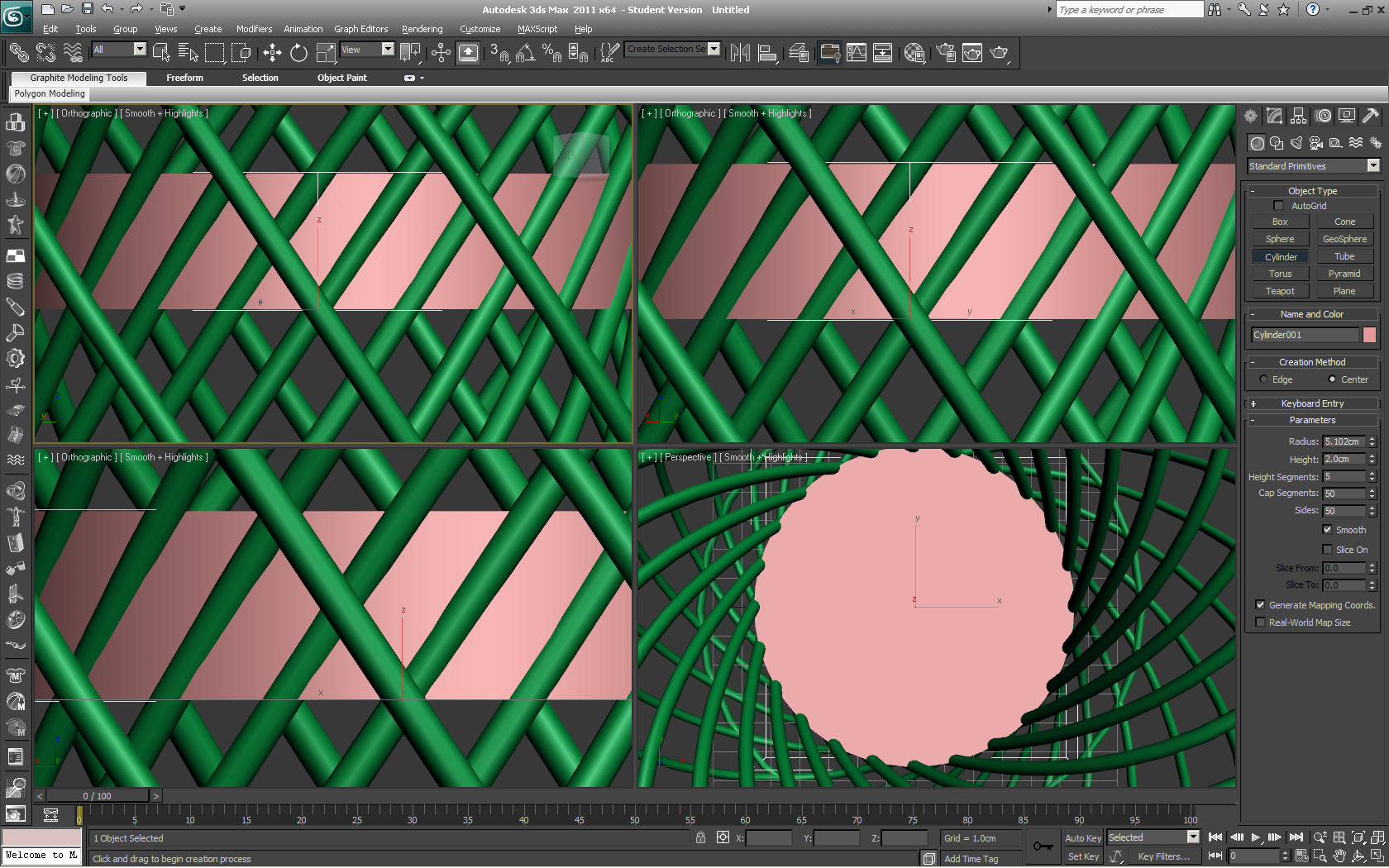
Task: Switch to the Freeform ribbon tab
Action: (x=184, y=78)
